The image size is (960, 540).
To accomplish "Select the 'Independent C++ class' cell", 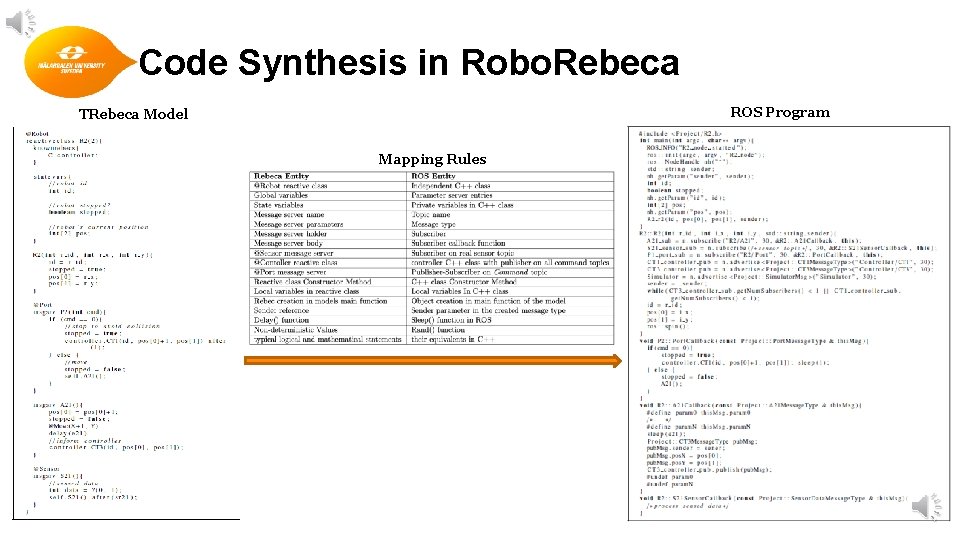I will (x=511, y=186).
